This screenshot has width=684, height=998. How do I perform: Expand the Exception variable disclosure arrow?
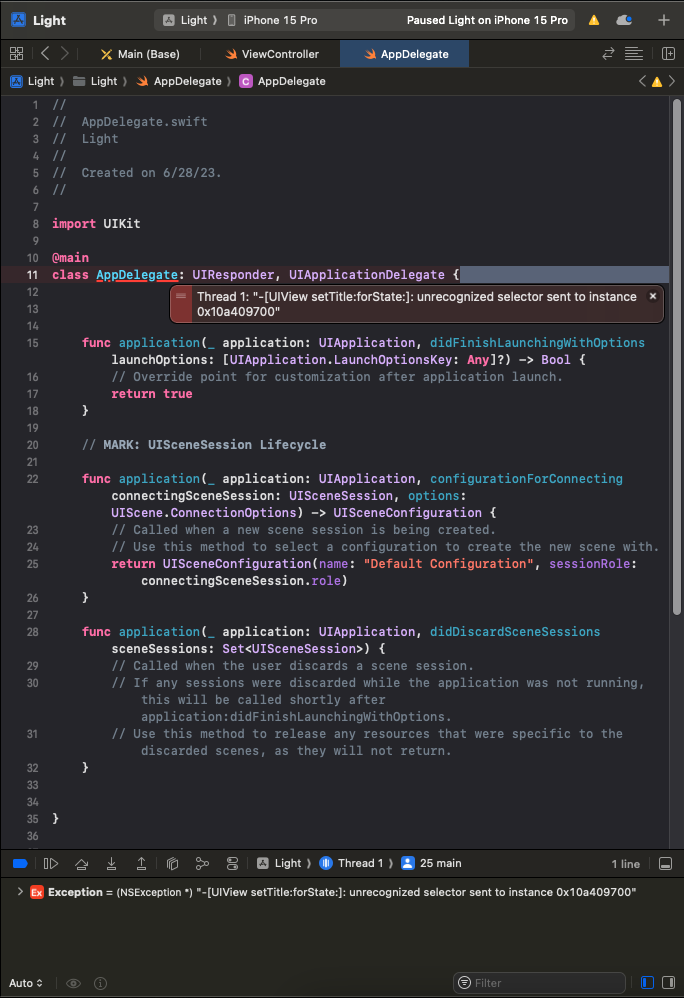[20, 892]
